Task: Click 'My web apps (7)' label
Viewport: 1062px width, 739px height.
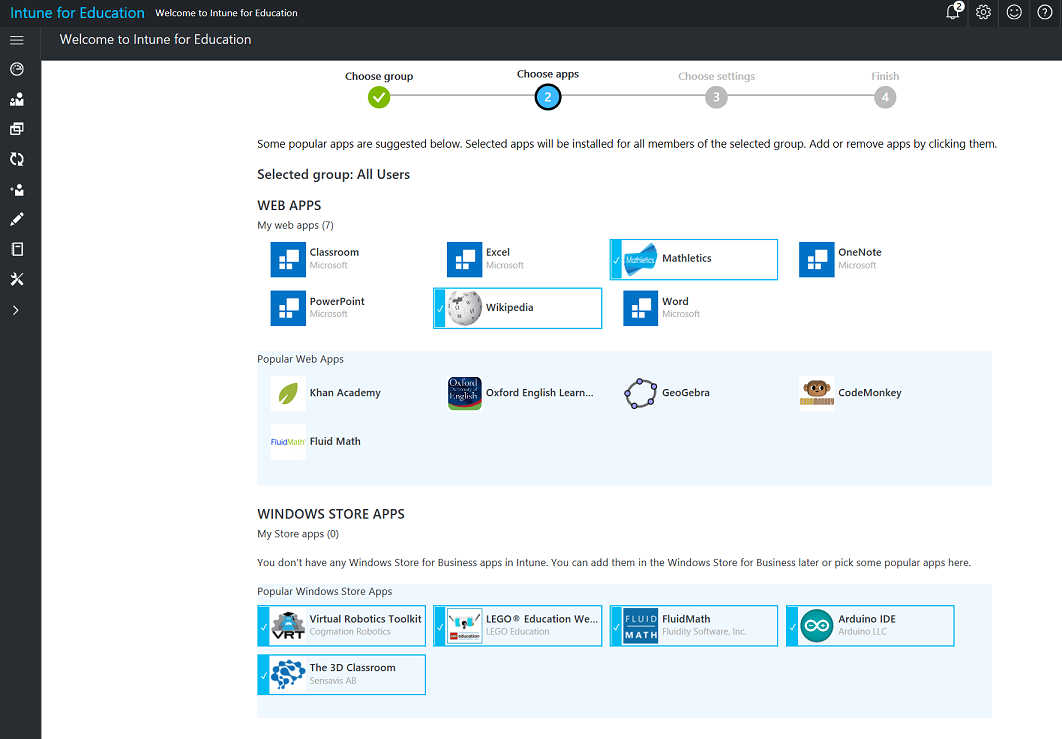Action: (295, 226)
